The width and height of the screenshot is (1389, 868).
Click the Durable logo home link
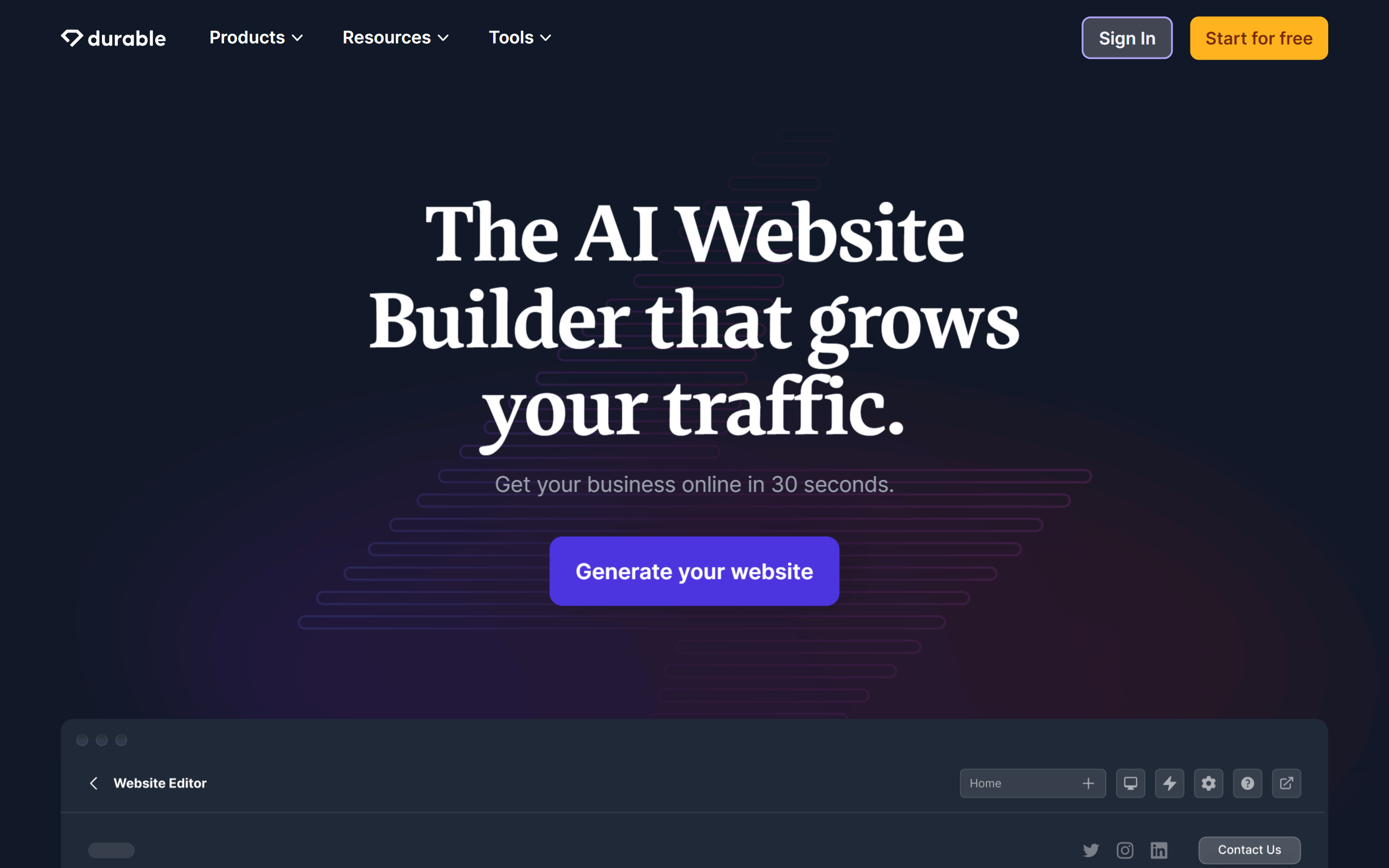pos(112,37)
